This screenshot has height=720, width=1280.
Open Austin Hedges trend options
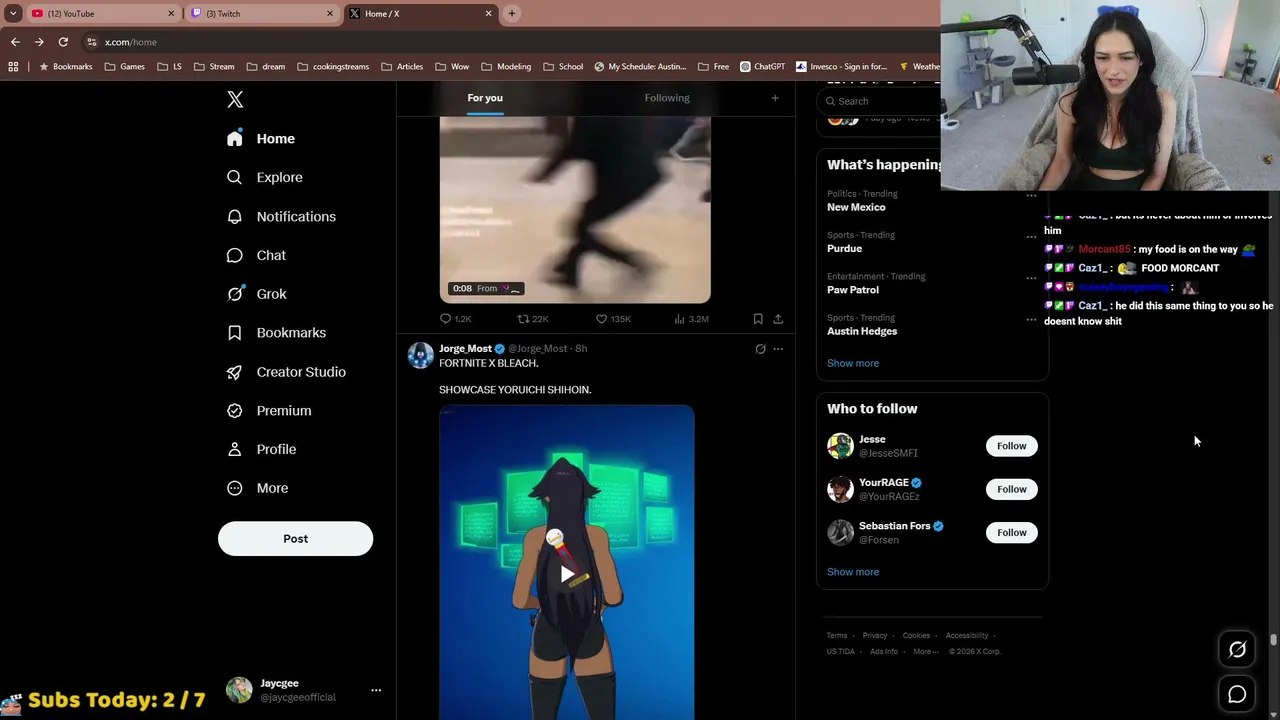coord(1031,320)
